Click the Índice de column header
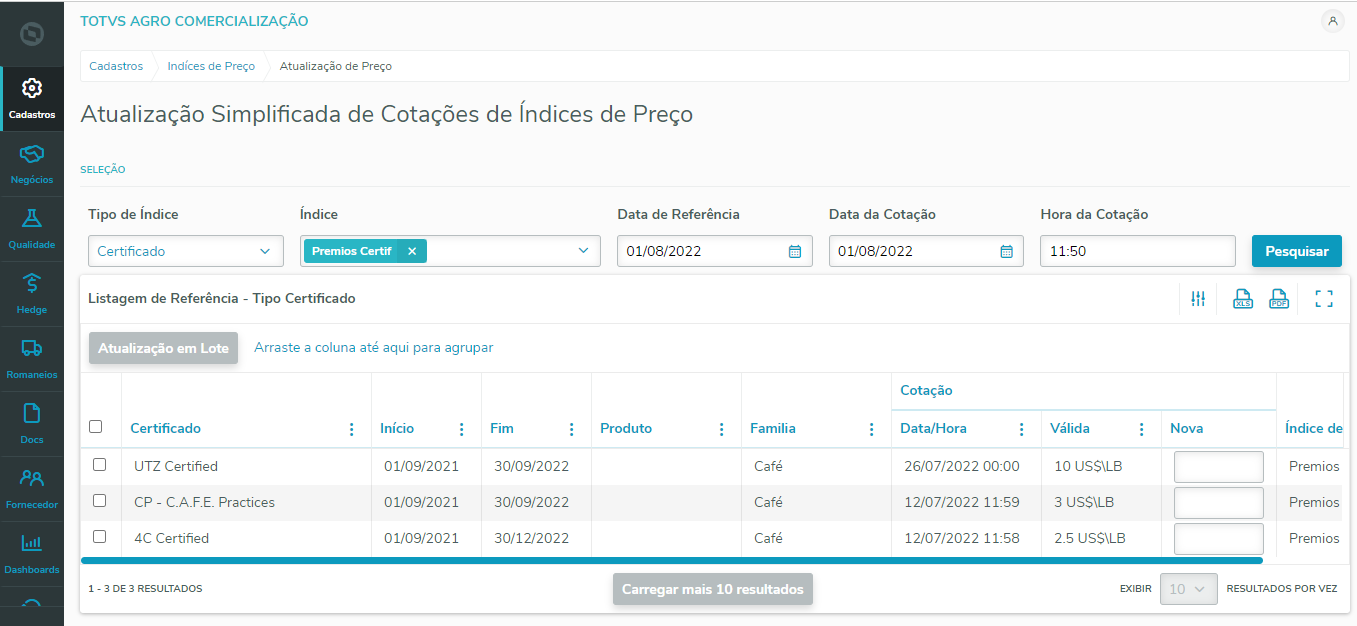 tap(1313, 429)
